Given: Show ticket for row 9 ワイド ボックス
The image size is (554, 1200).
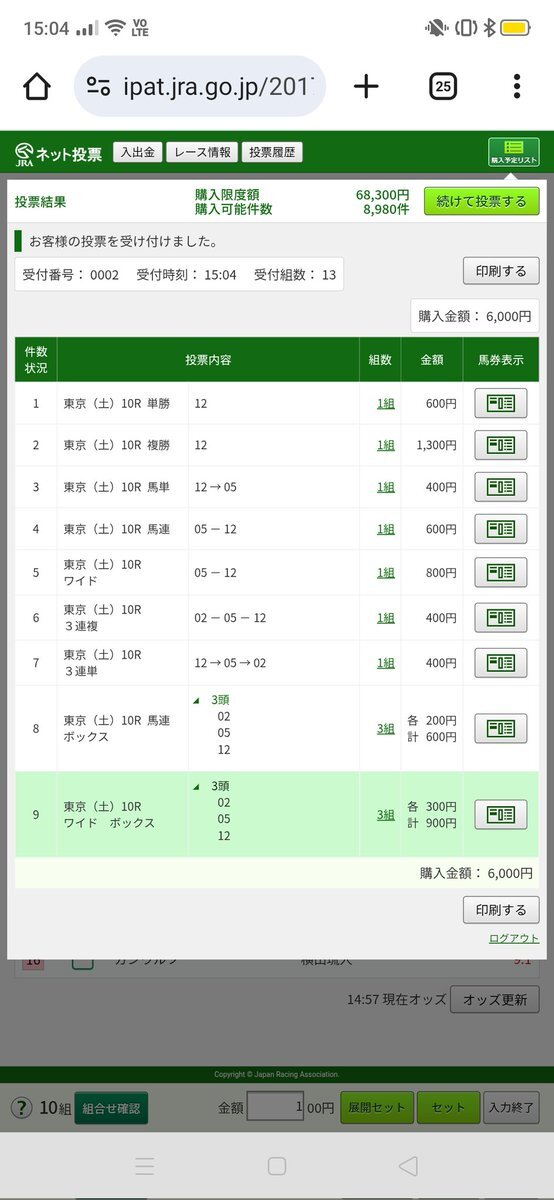Looking at the screenshot, I should pos(500,814).
